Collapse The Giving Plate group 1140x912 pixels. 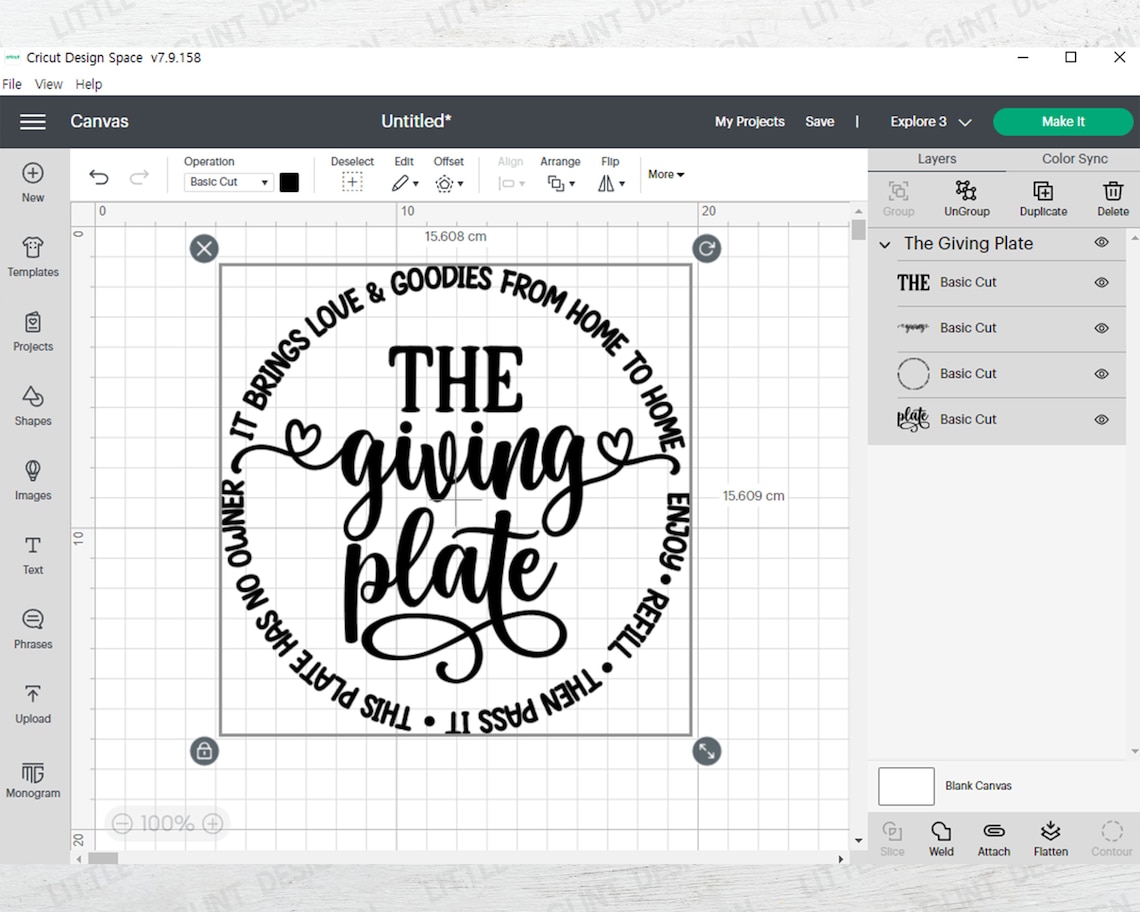coord(884,243)
